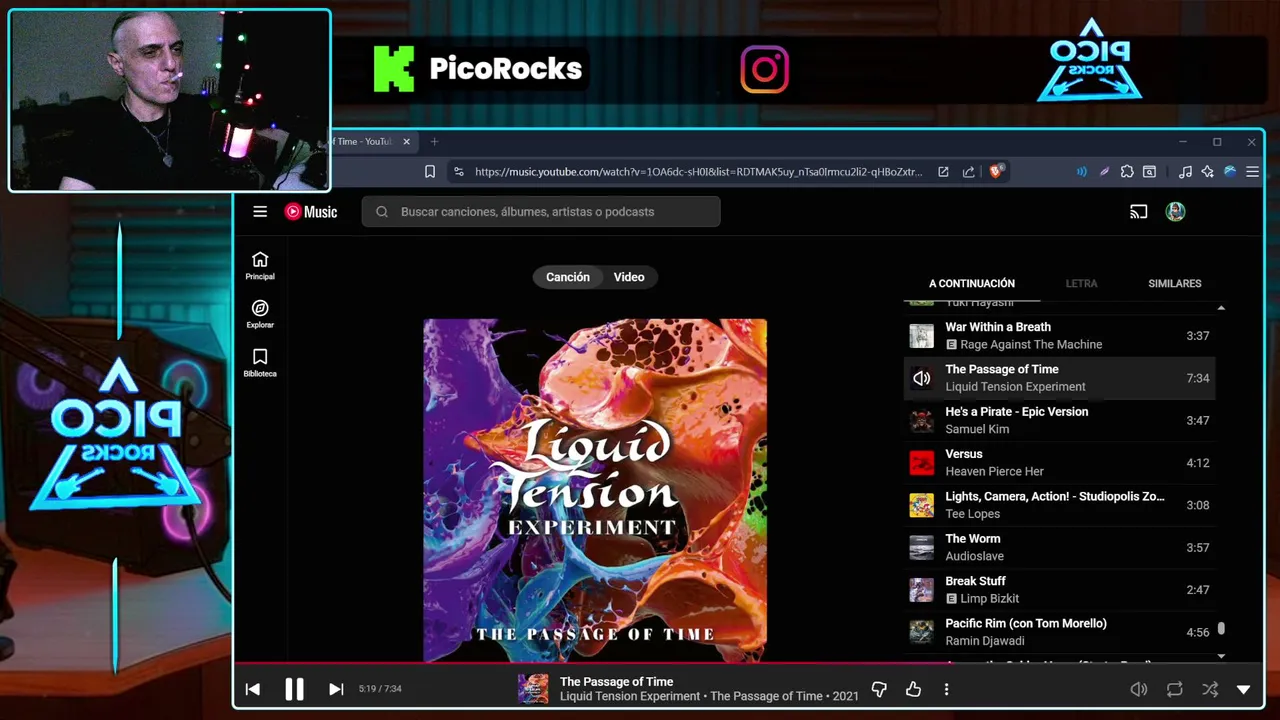Click the Instagram logo in the overlay
Viewport: 1280px width, 720px height.
tap(765, 69)
